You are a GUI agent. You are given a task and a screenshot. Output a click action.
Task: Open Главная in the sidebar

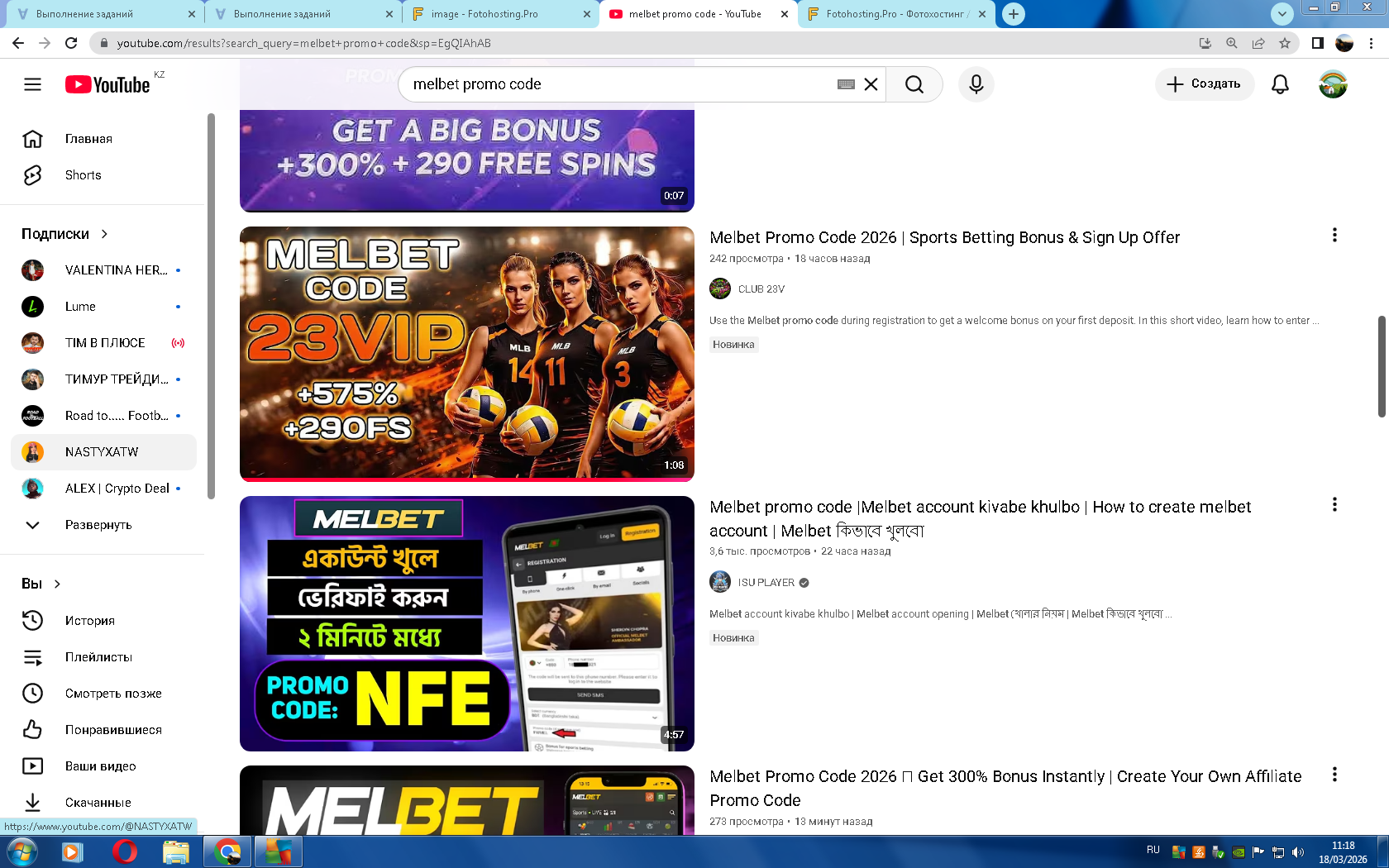pos(103,139)
